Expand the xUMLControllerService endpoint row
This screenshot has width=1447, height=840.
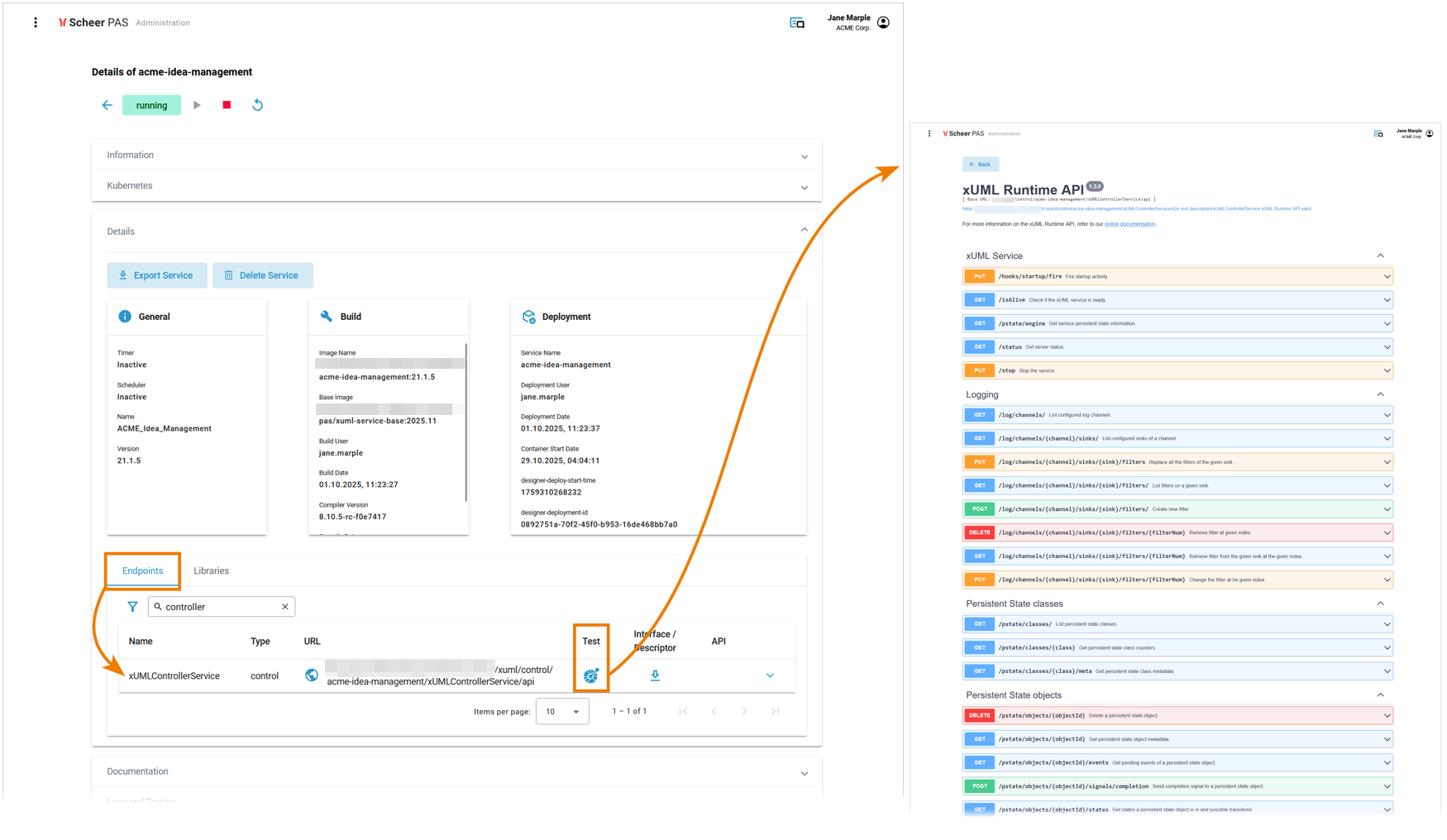770,676
